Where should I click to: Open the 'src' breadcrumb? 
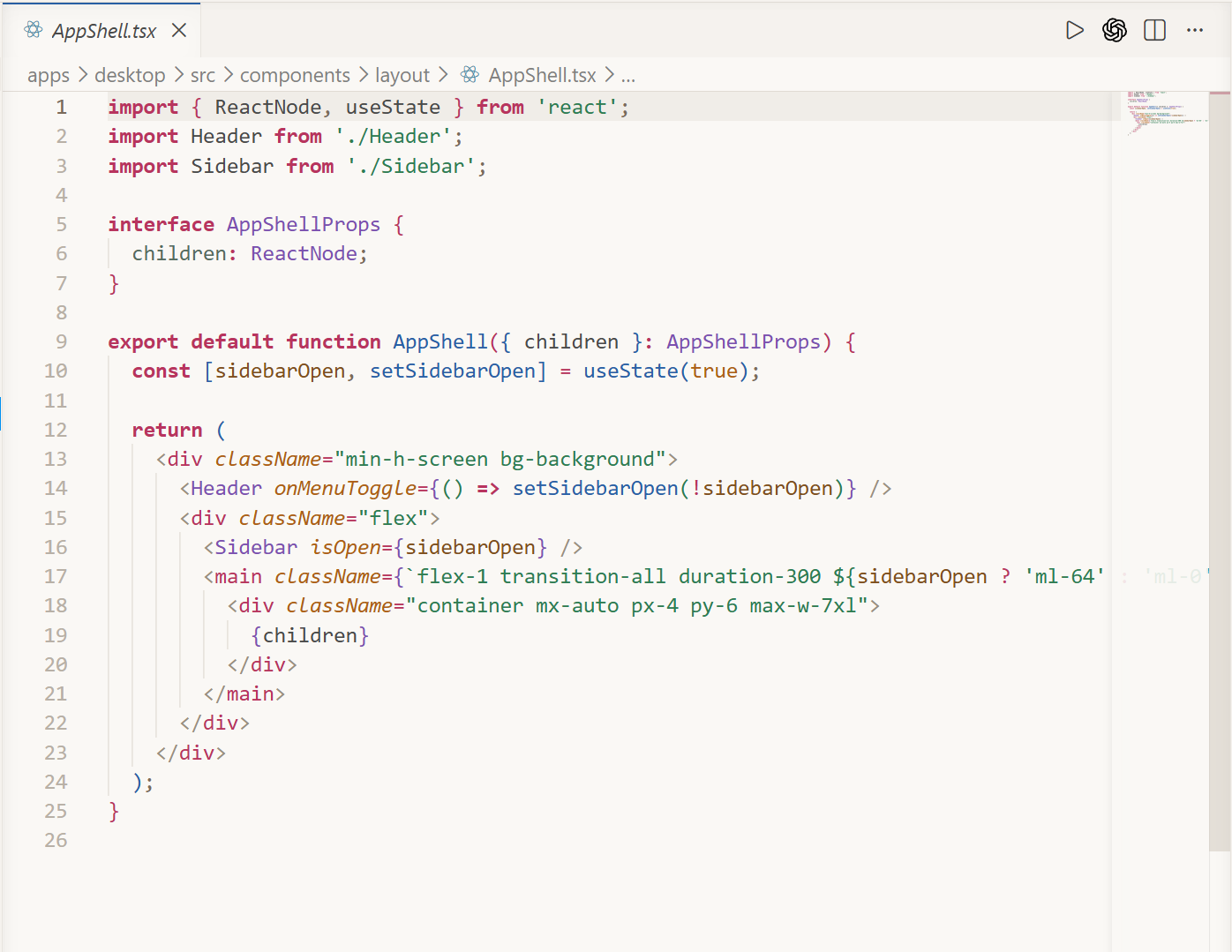pyautogui.click(x=203, y=76)
